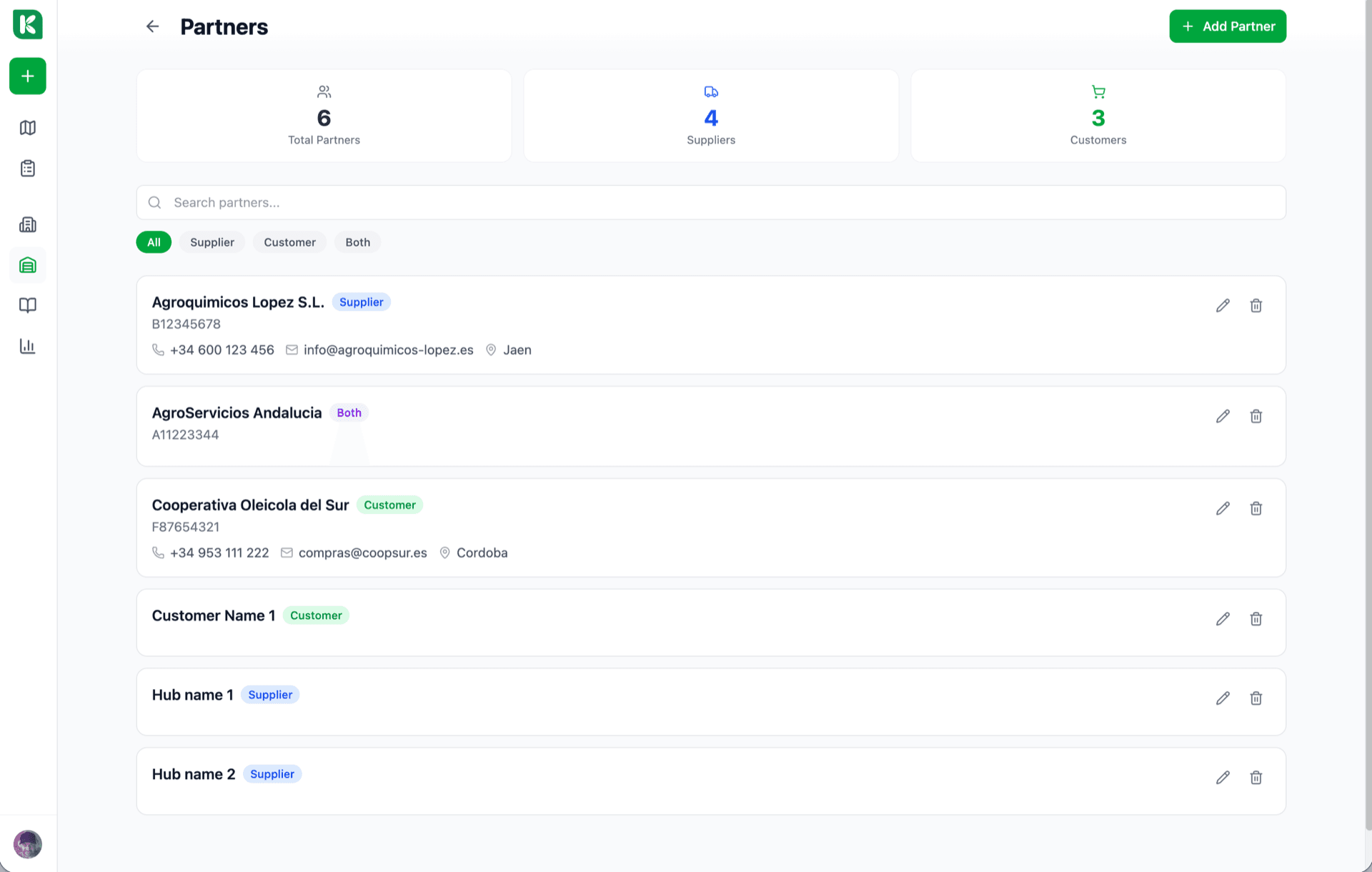The image size is (1372, 872).
Task: Click the Add Partner button
Action: (x=1228, y=26)
